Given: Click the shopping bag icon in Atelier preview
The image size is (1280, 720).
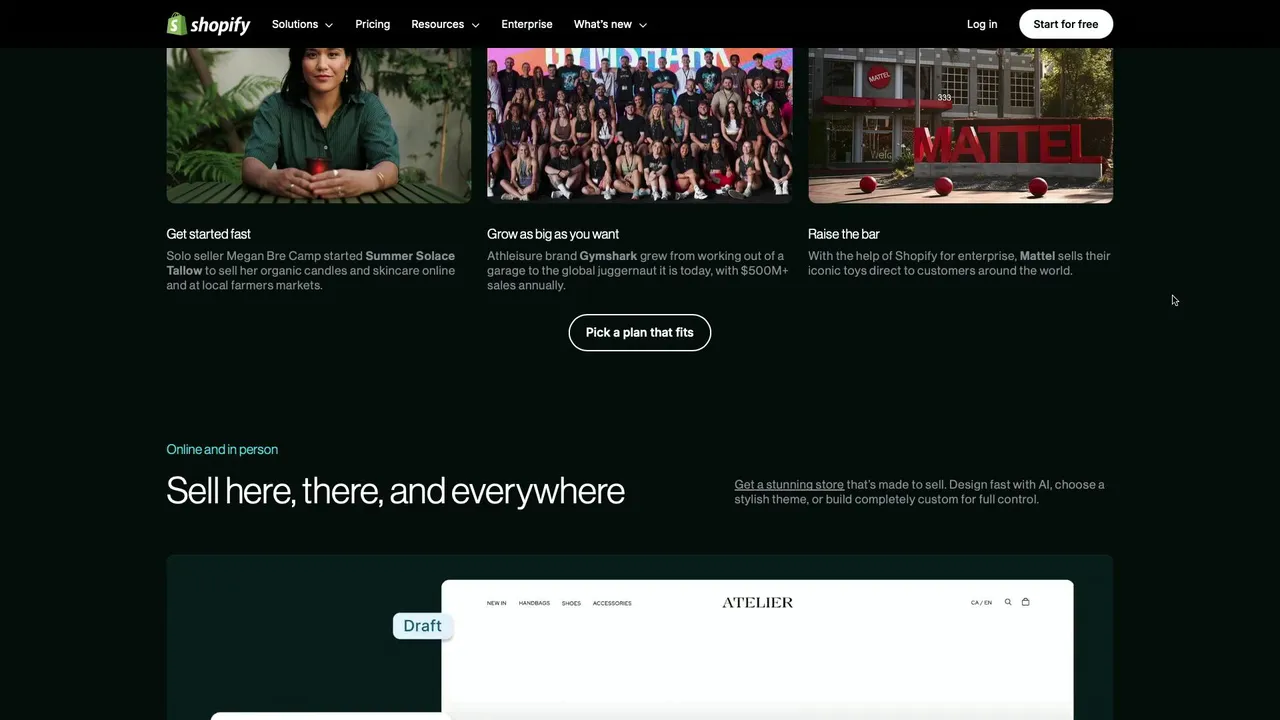Looking at the screenshot, I should click(x=1025, y=602).
